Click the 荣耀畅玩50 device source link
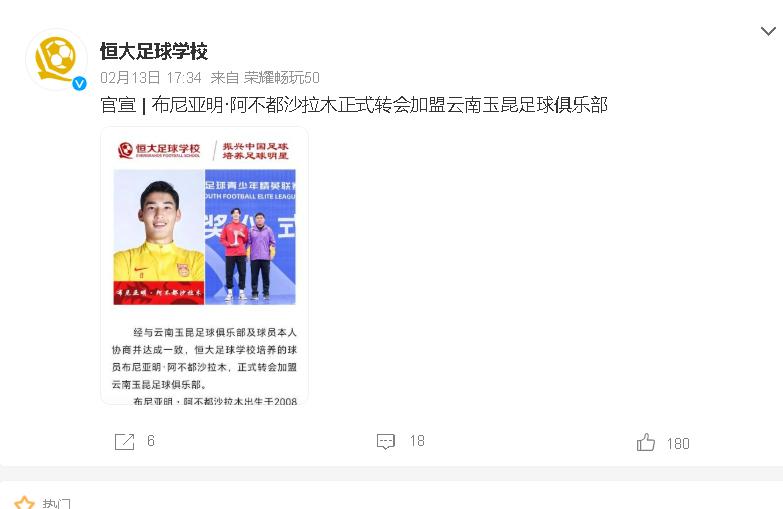This screenshot has height=509, width=783. coord(282,78)
